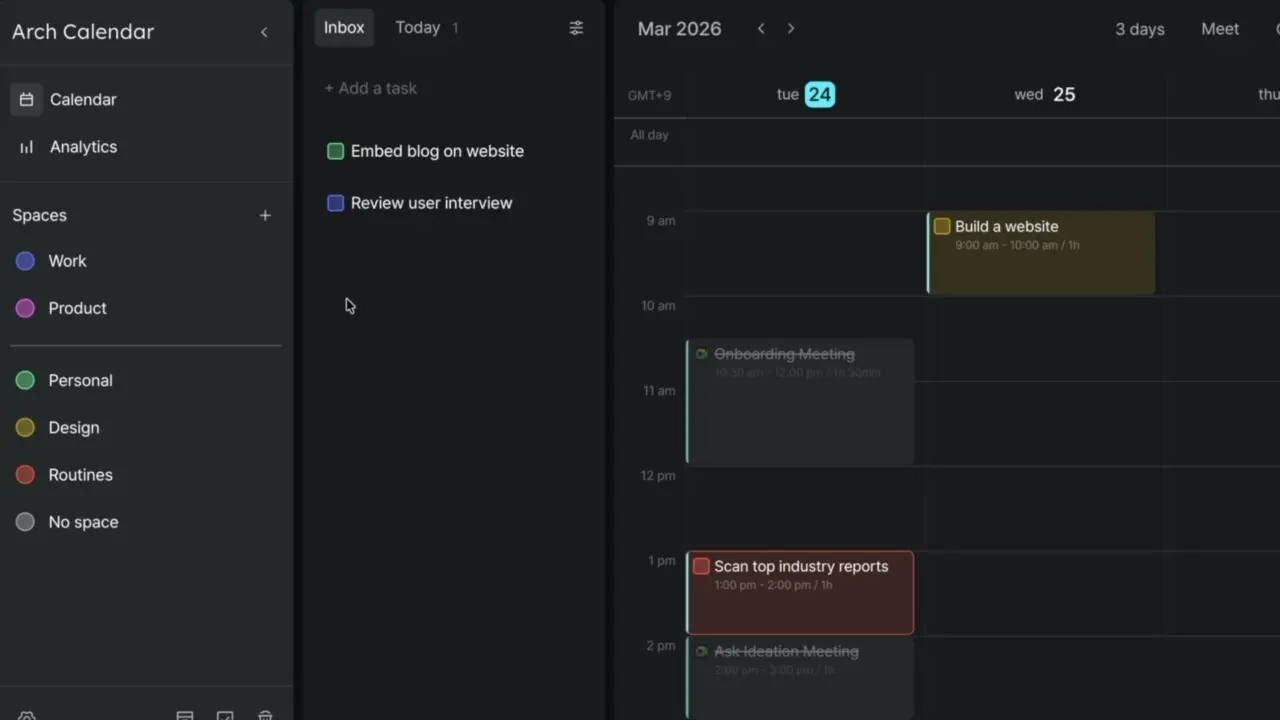This screenshot has width=1280, height=720.
Task: Tick the Build a website checkbox
Action: click(x=942, y=226)
